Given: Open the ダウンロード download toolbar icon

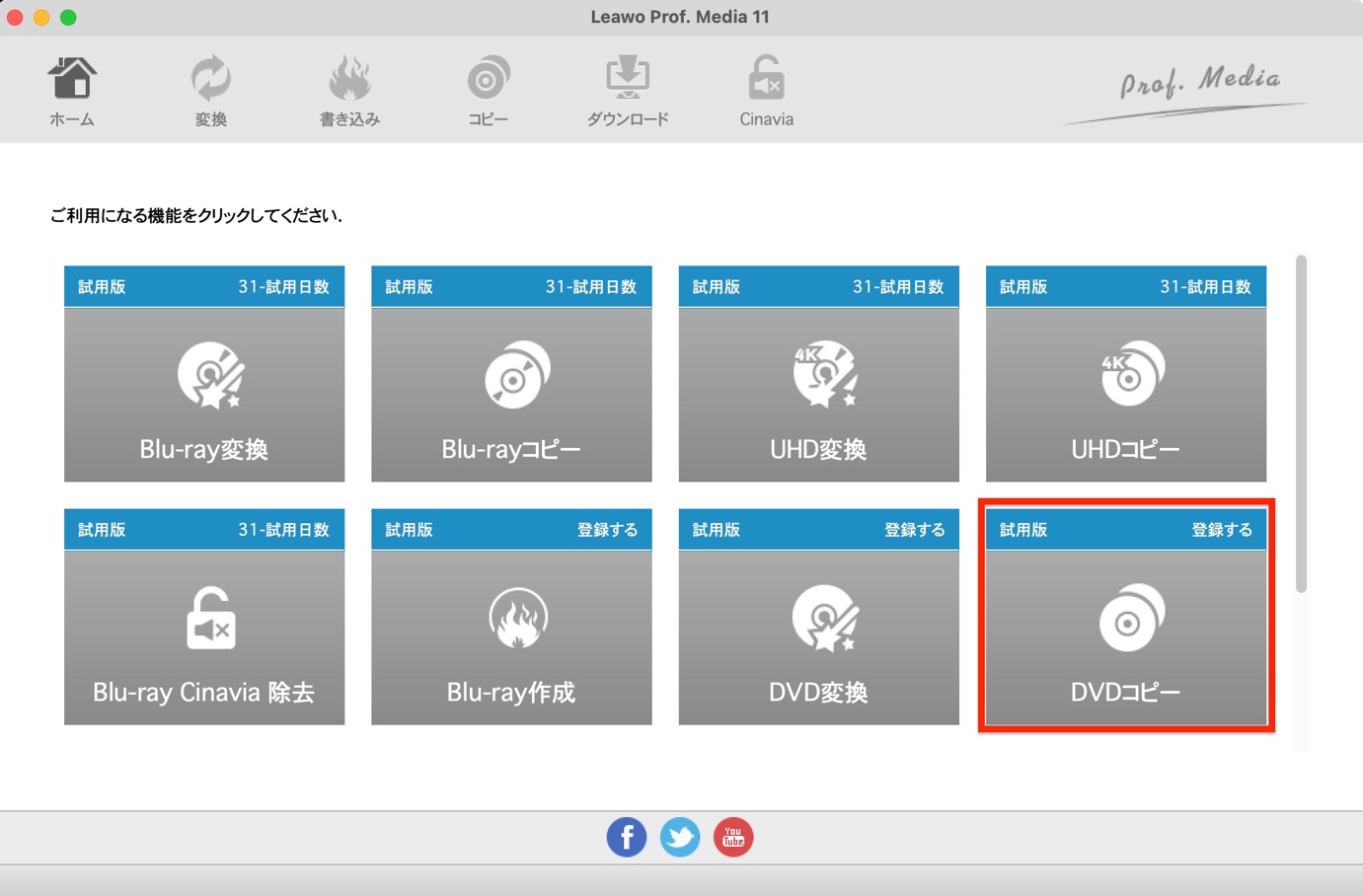Looking at the screenshot, I should 628,79.
